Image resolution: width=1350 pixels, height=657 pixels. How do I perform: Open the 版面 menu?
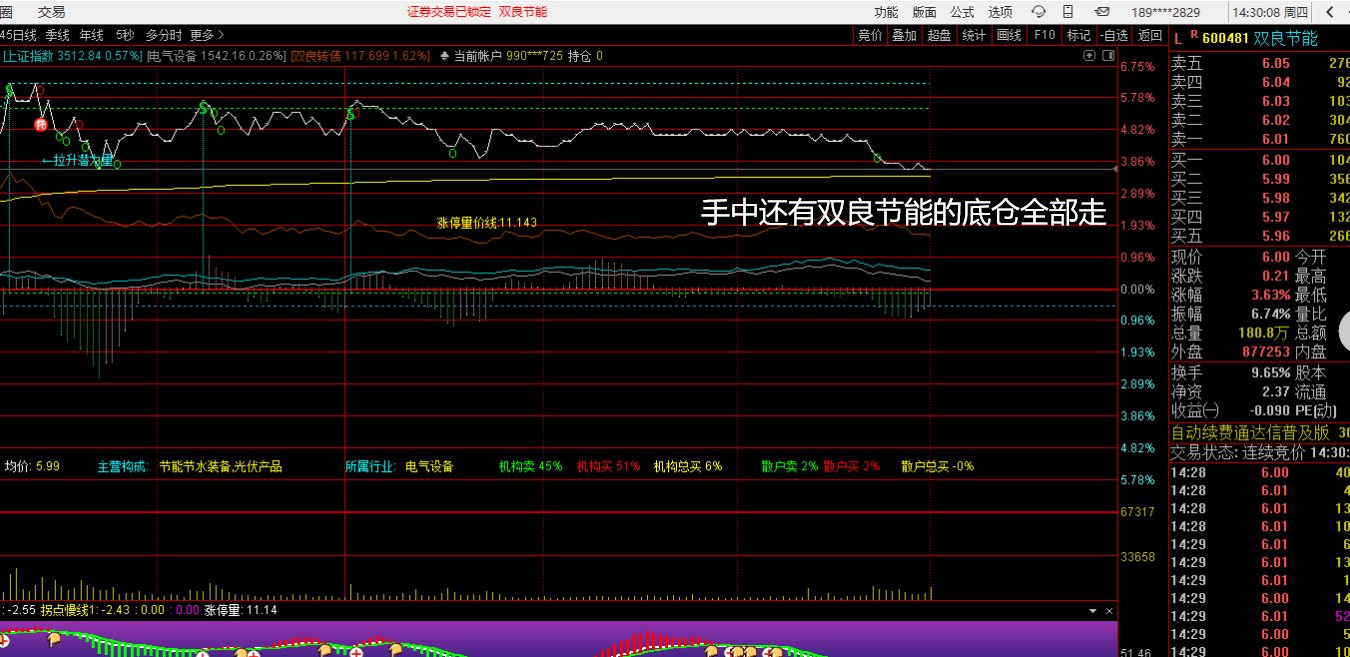[924, 12]
